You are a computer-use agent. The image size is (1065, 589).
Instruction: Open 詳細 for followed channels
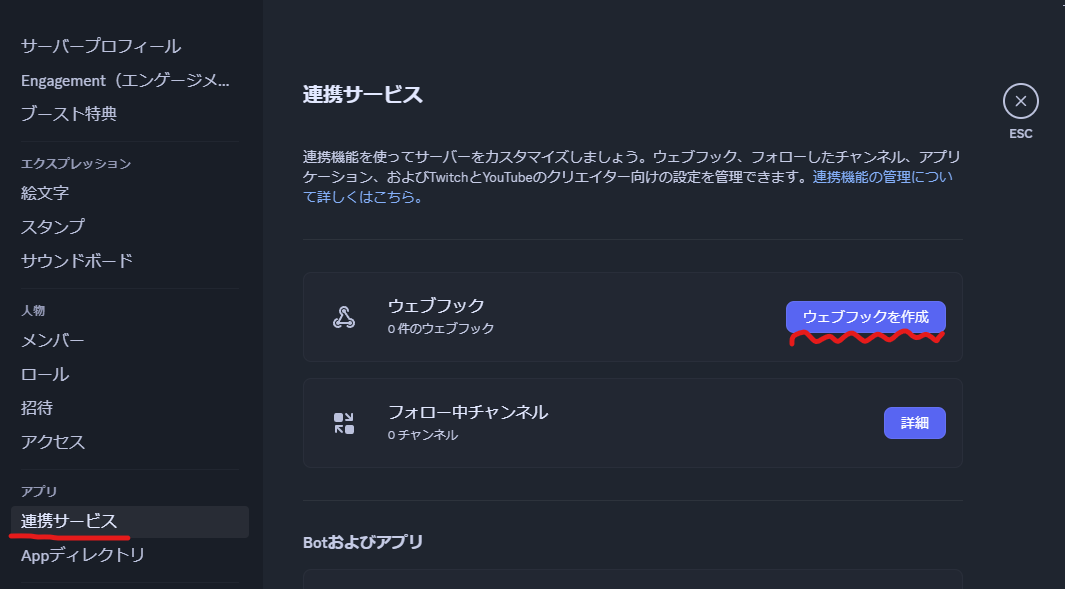(x=914, y=422)
